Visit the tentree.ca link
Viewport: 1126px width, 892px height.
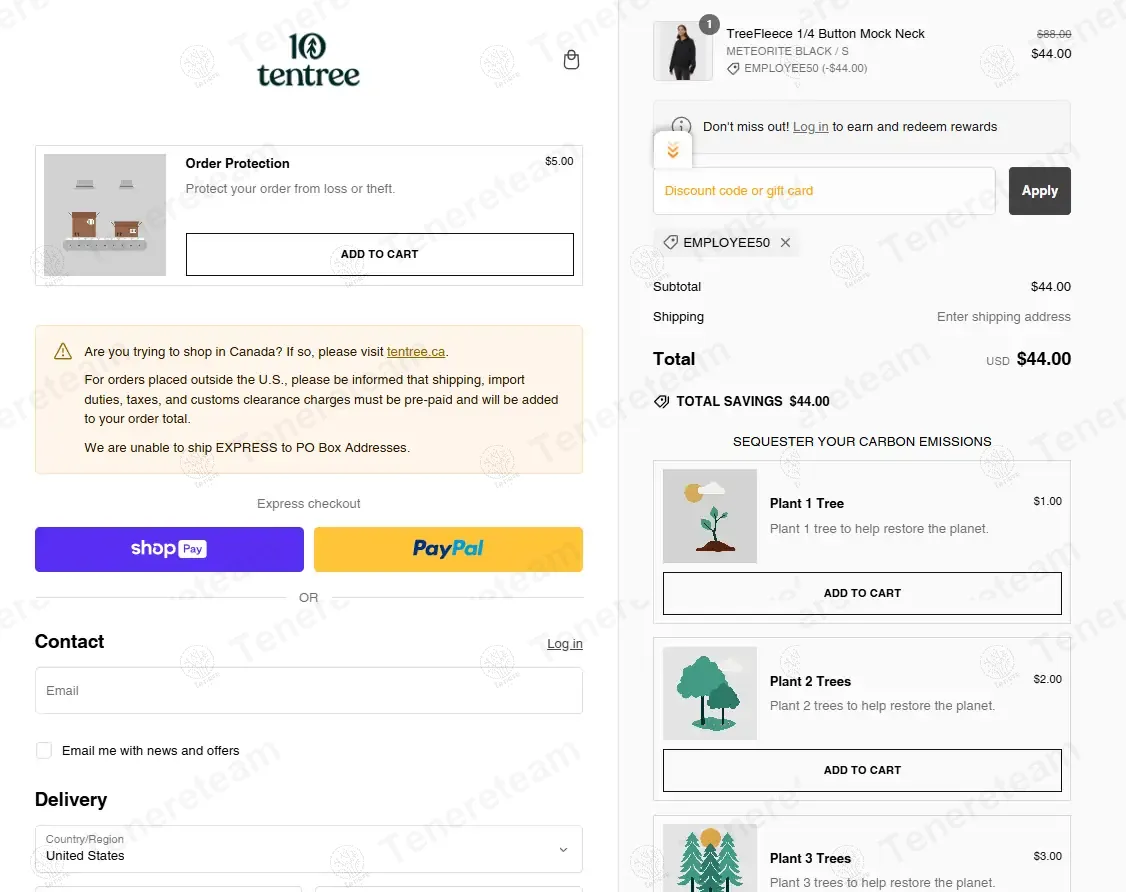click(416, 352)
